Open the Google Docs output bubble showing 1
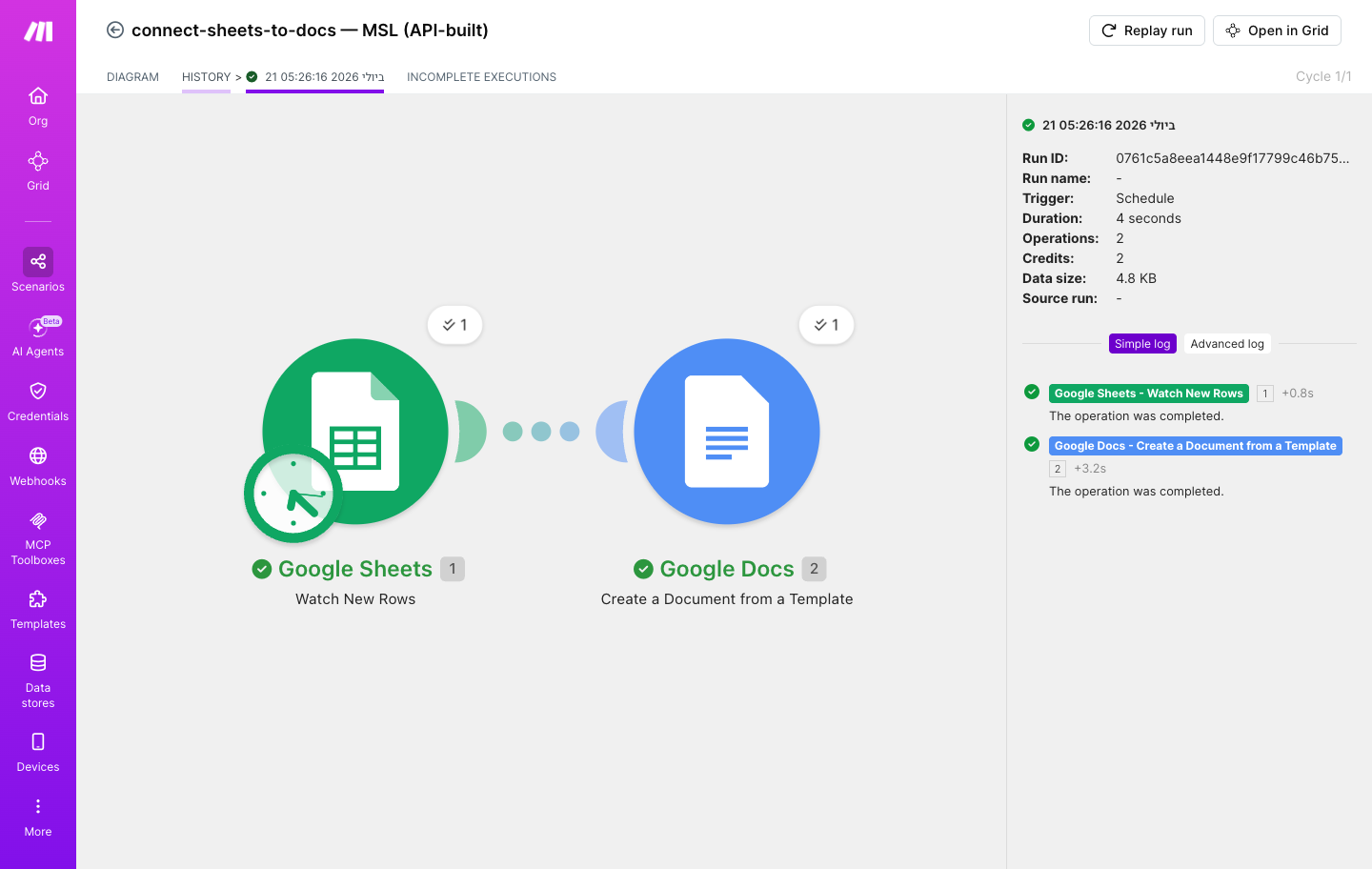Image resolution: width=1372 pixels, height=869 pixels. pyautogui.click(x=826, y=325)
